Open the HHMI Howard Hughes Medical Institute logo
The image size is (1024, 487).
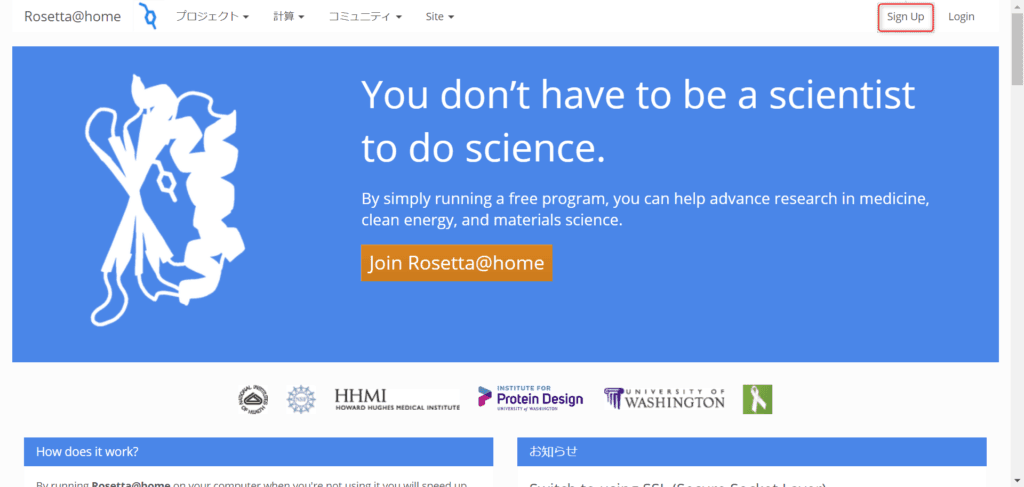coord(397,400)
